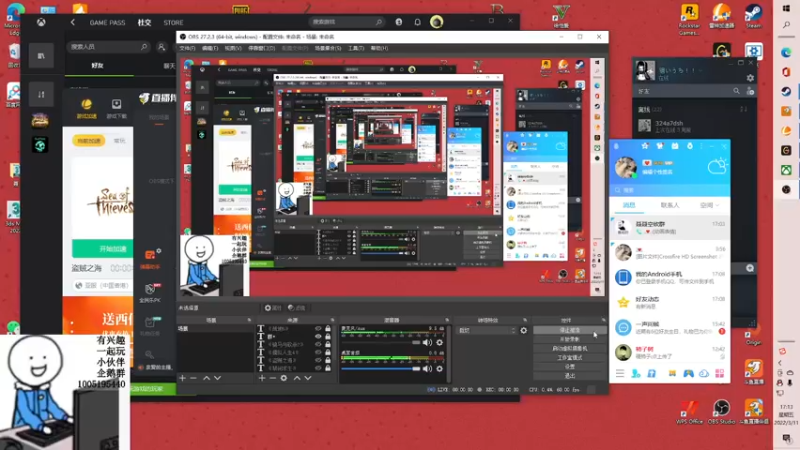Screen dimensions: 800x450
Task: Click 设置 button in OBS controls
Action: pos(569,367)
